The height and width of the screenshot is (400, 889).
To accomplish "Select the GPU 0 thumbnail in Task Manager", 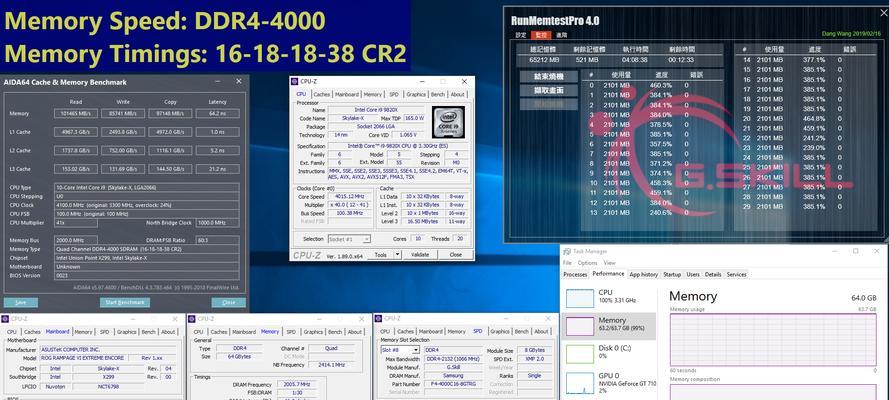I will pos(579,382).
